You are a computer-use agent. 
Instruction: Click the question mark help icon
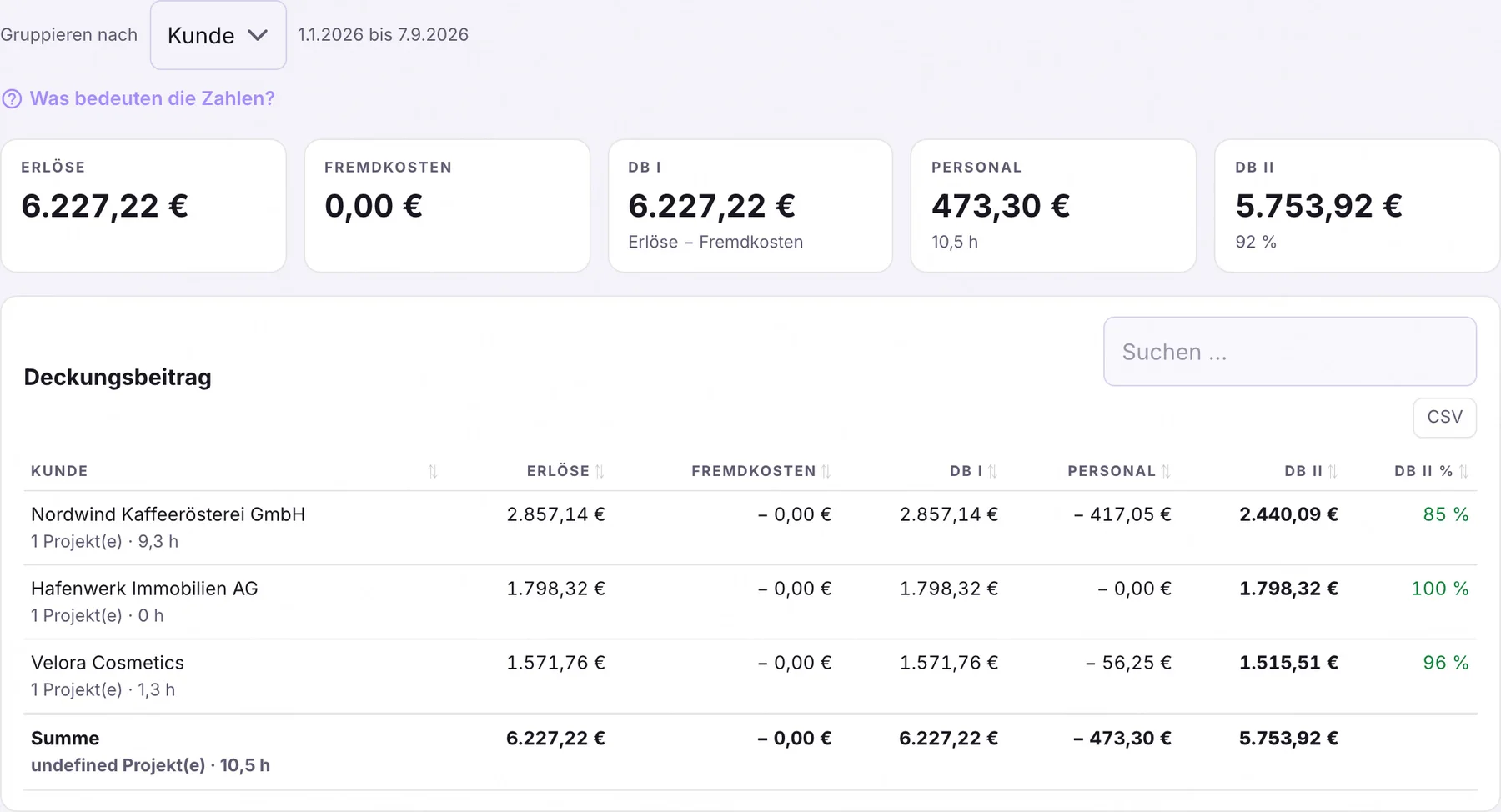(x=12, y=98)
